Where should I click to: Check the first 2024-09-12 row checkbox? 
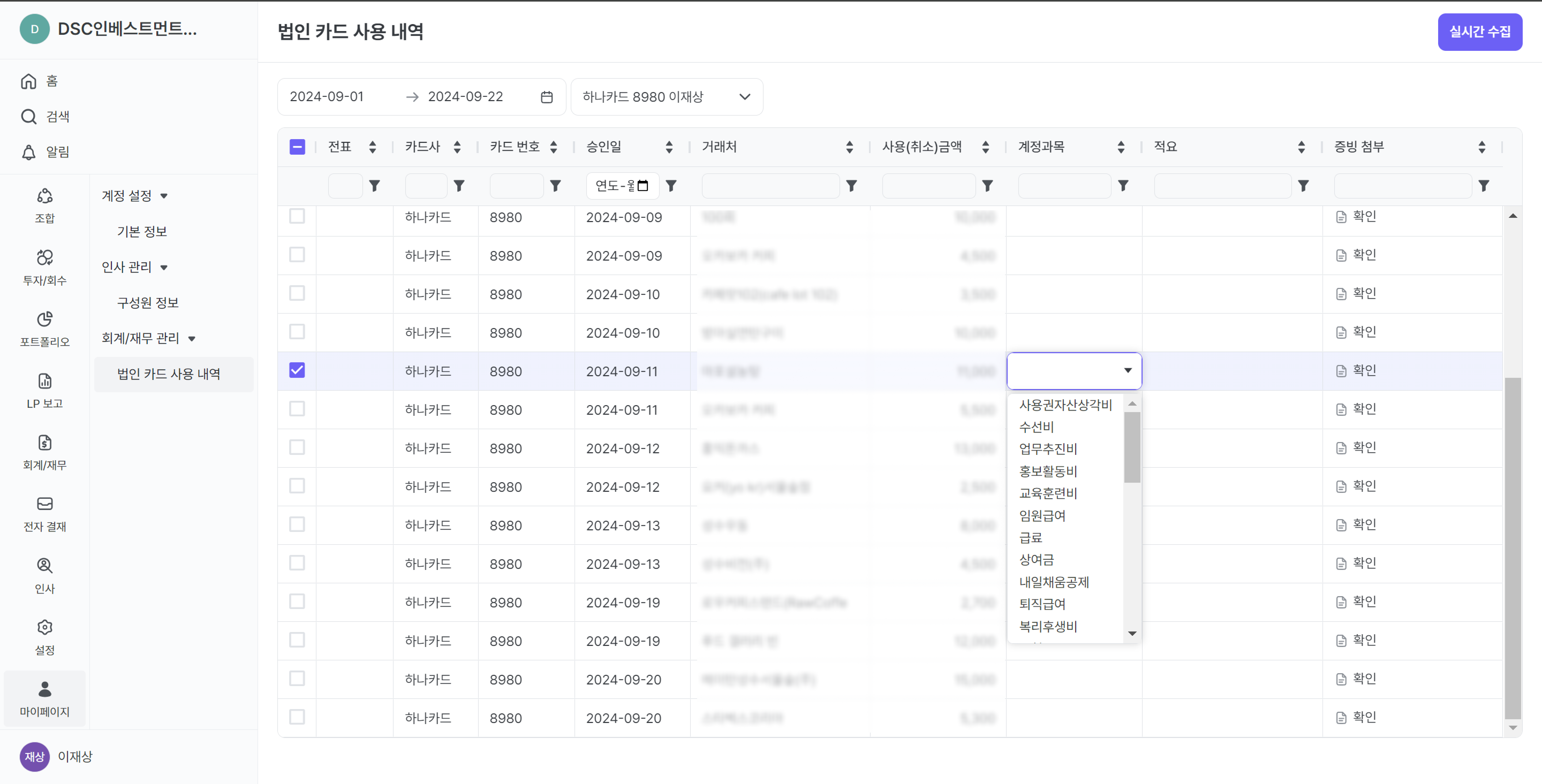297,448
